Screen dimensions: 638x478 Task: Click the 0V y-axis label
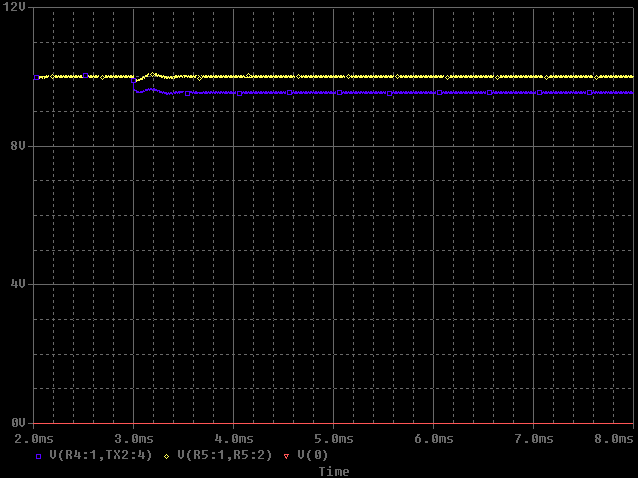[x=17, y=423]
